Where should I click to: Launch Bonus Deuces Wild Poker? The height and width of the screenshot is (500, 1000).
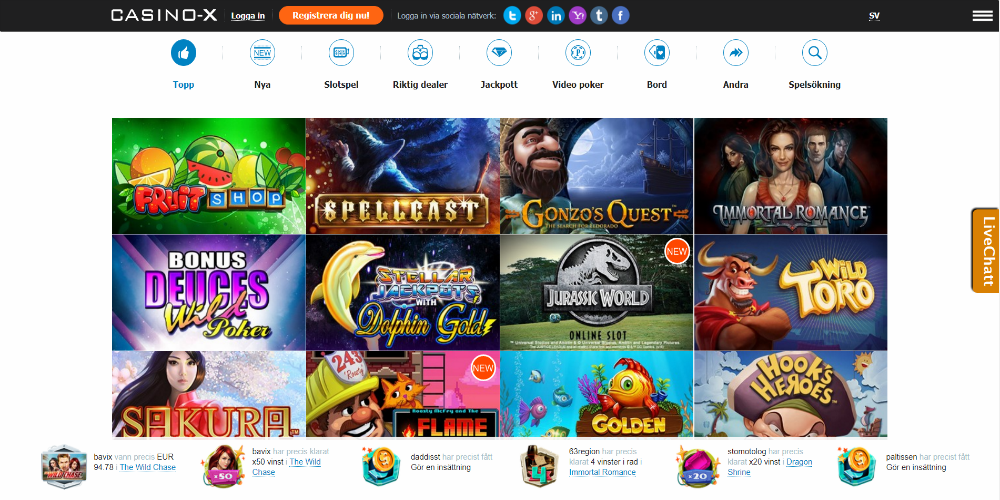pos(209,293)
